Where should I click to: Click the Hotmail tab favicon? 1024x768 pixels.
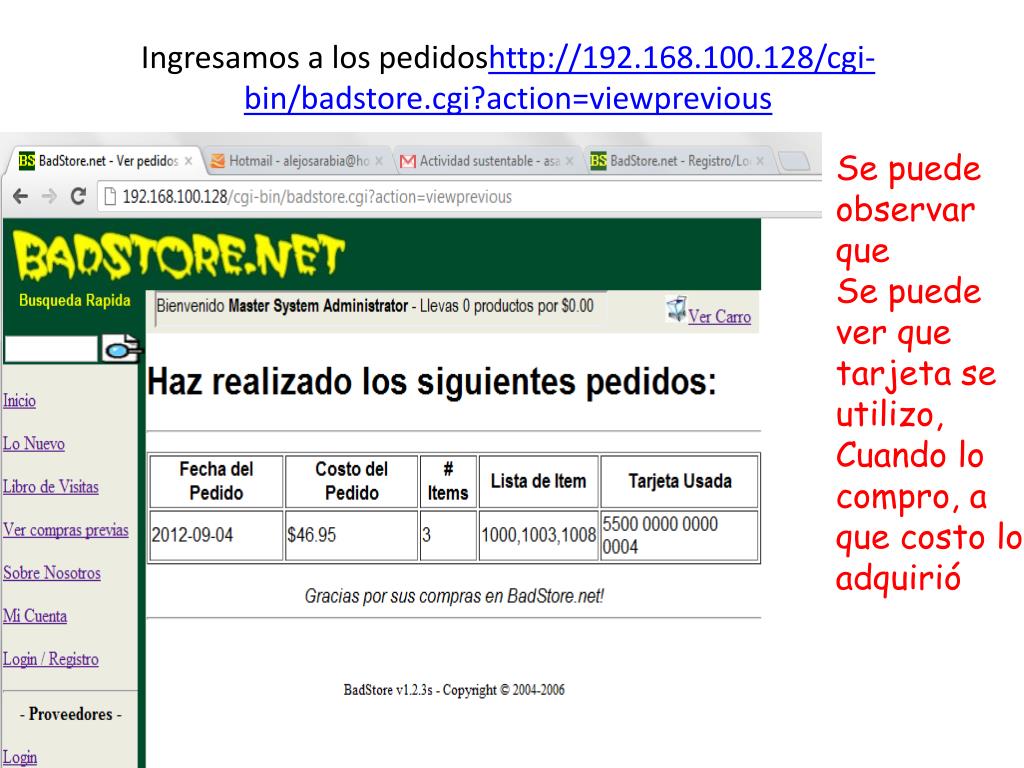tap(217, 161)
